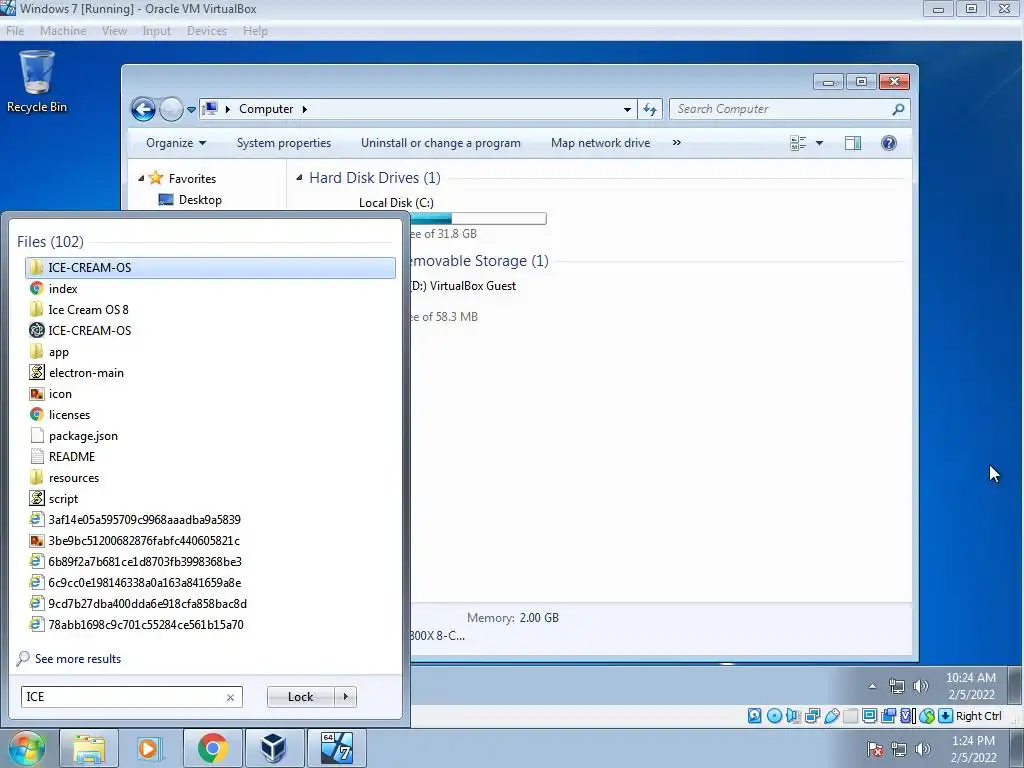
Task: Open the VirtualBox Input menu
Action: [x=157, y=31]
